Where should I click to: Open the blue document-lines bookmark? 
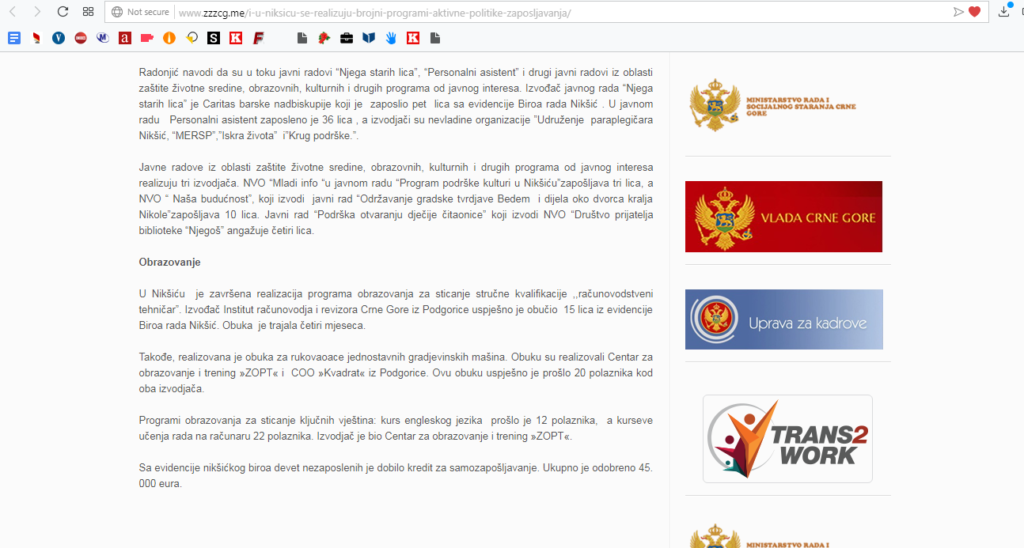14,39
